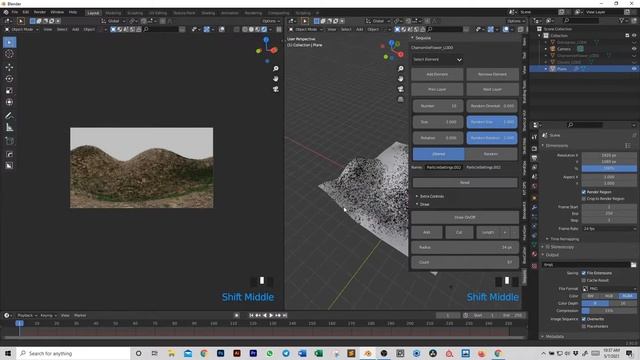Open the File Format PNG dropdown
The height and width of the screenshot is (360, 640).
tap(609, 289)
